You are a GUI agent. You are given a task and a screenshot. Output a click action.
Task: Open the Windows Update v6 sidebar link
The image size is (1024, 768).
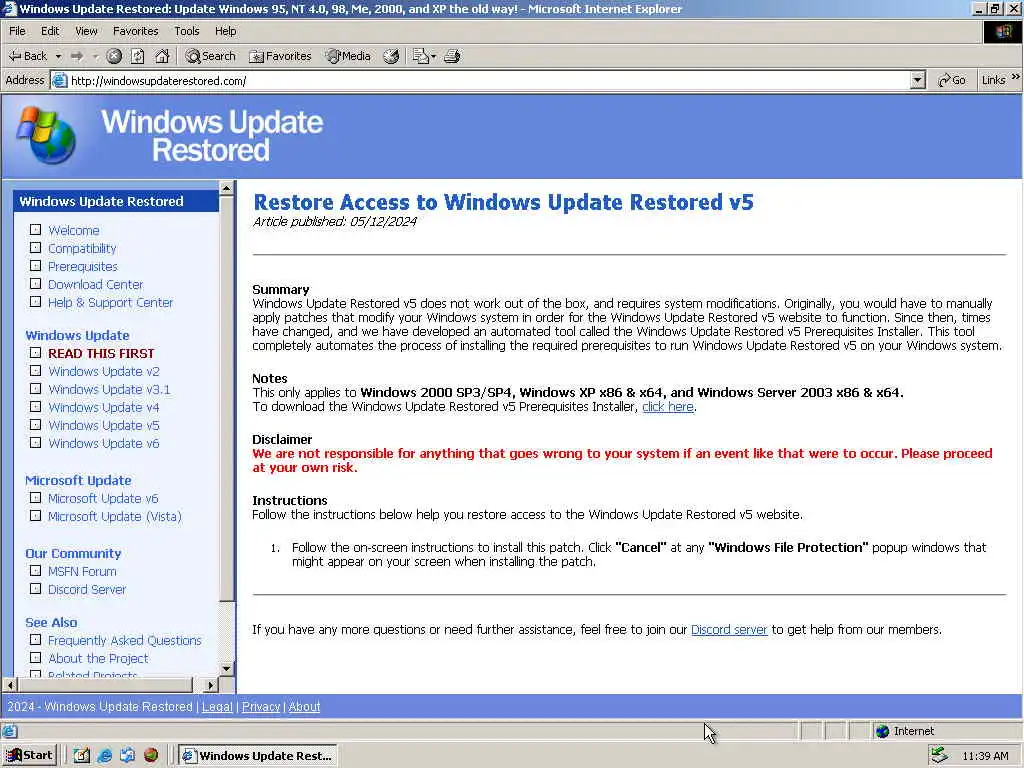pyautogui.click(x=104, y=443)
